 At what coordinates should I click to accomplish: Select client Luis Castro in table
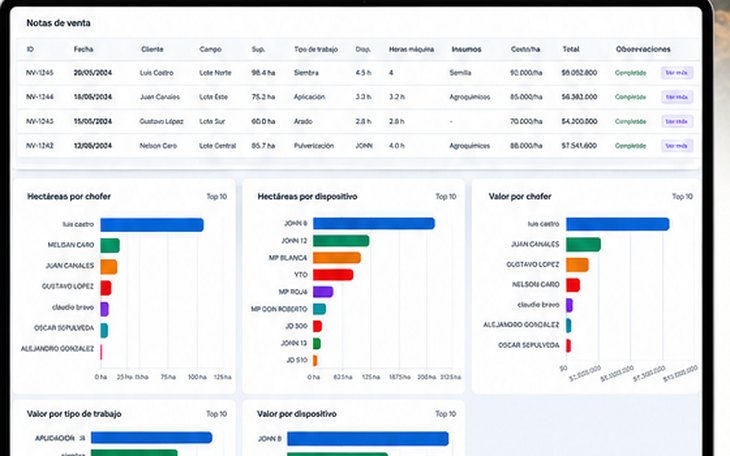(x=156, y=73)
